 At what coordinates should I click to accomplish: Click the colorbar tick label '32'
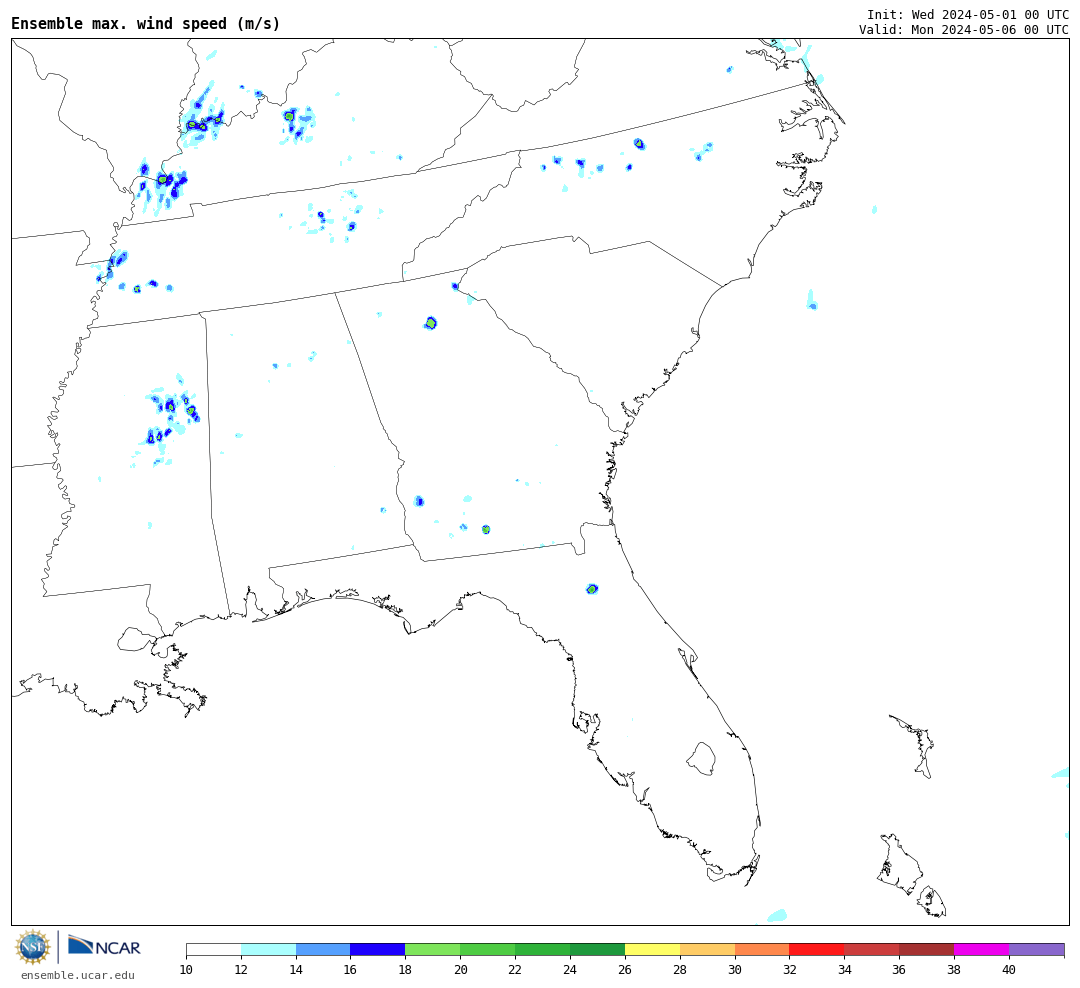[x=789, y=970]
